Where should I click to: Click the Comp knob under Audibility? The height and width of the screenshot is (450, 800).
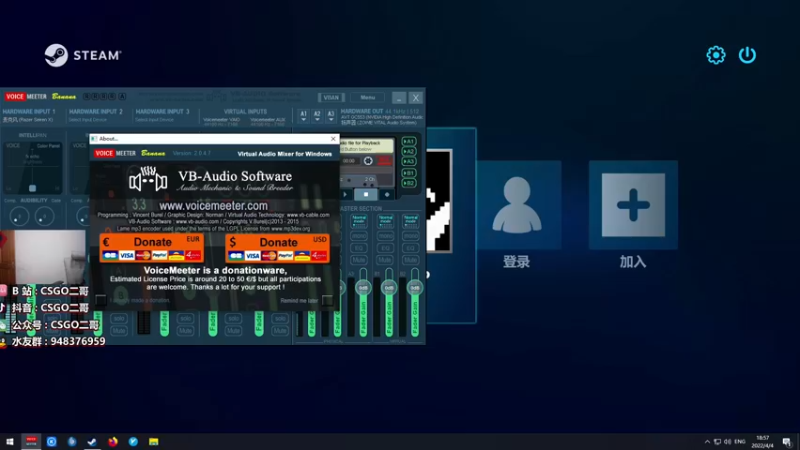pos(19,217)
